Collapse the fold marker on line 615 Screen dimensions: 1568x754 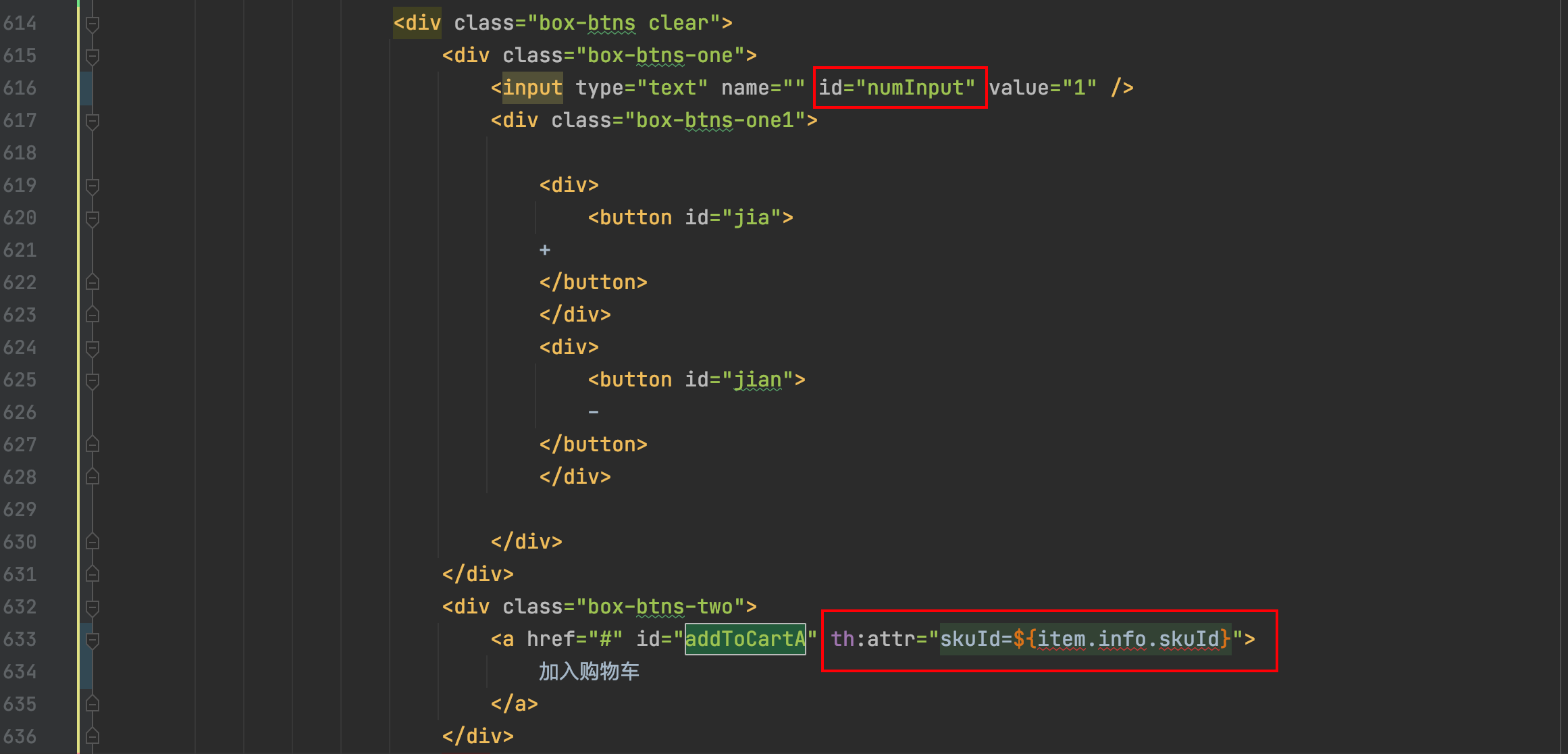click(x=93, y=57)
